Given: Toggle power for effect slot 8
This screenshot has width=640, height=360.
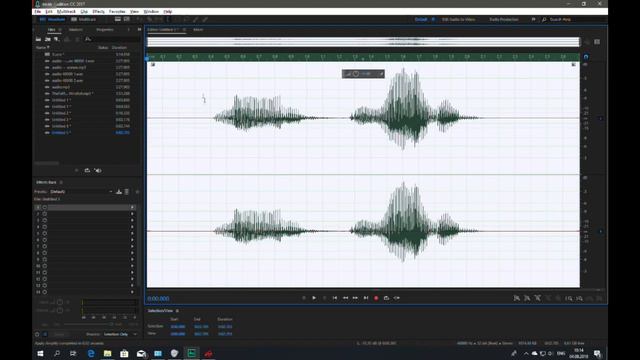Looking at the screenshot, I should coord(44,253).
